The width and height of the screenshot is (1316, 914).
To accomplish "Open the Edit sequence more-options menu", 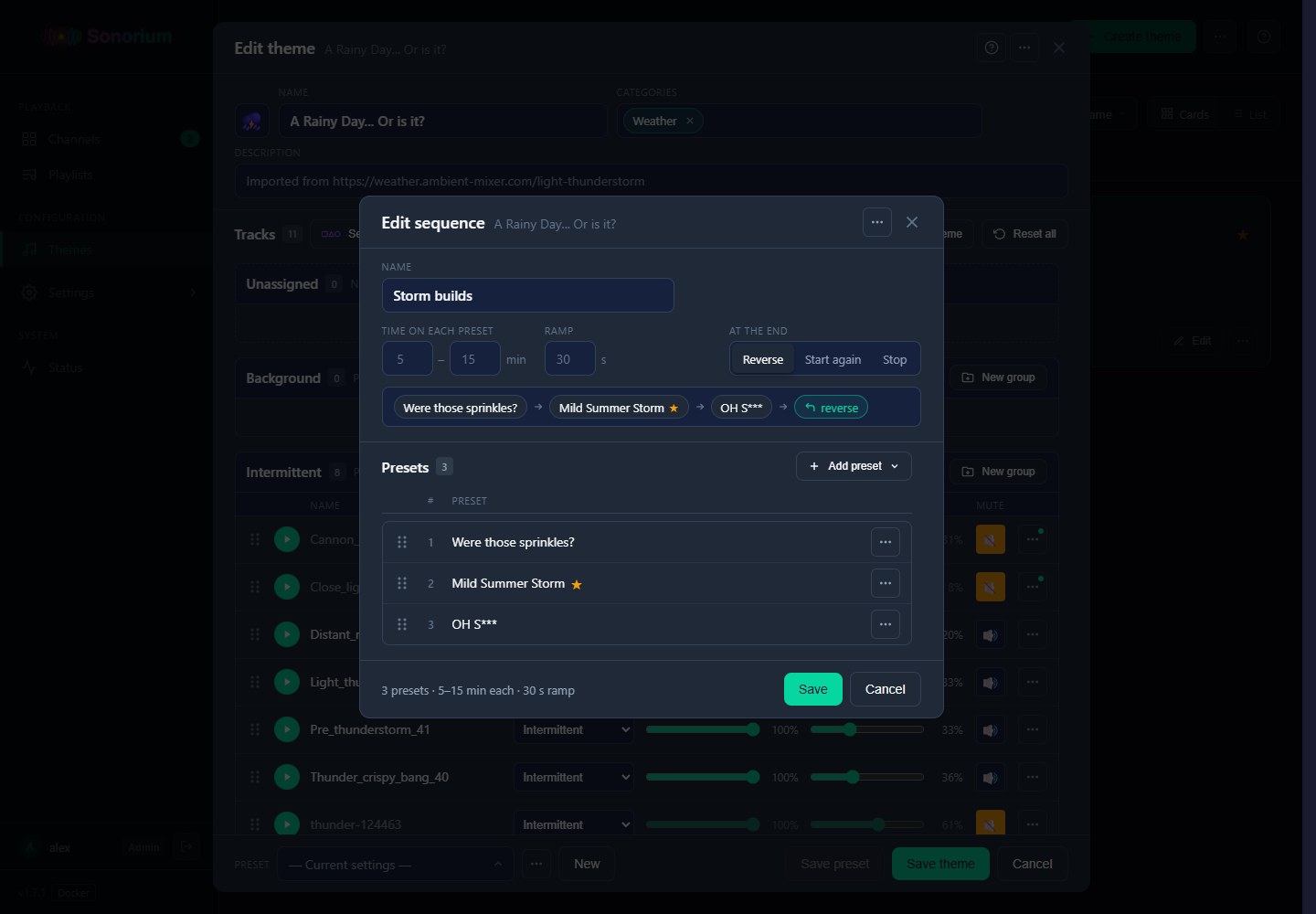I will tap(877, 222).
